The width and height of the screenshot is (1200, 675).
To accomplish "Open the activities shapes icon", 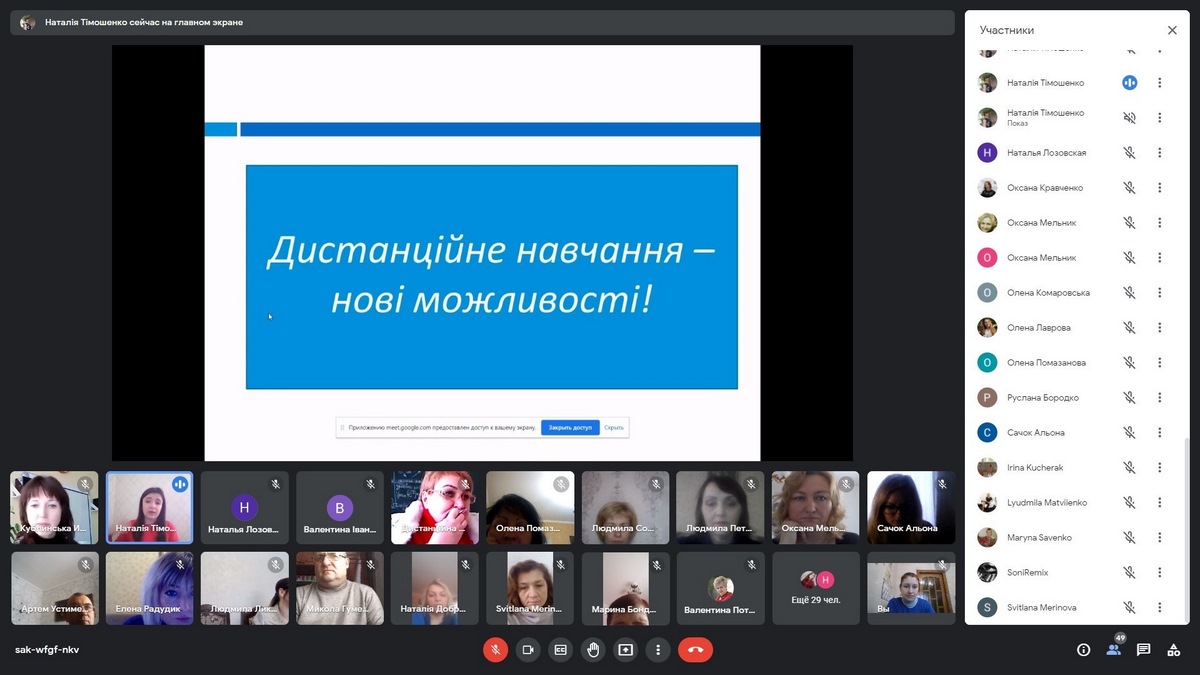I will coord(1174,650).
